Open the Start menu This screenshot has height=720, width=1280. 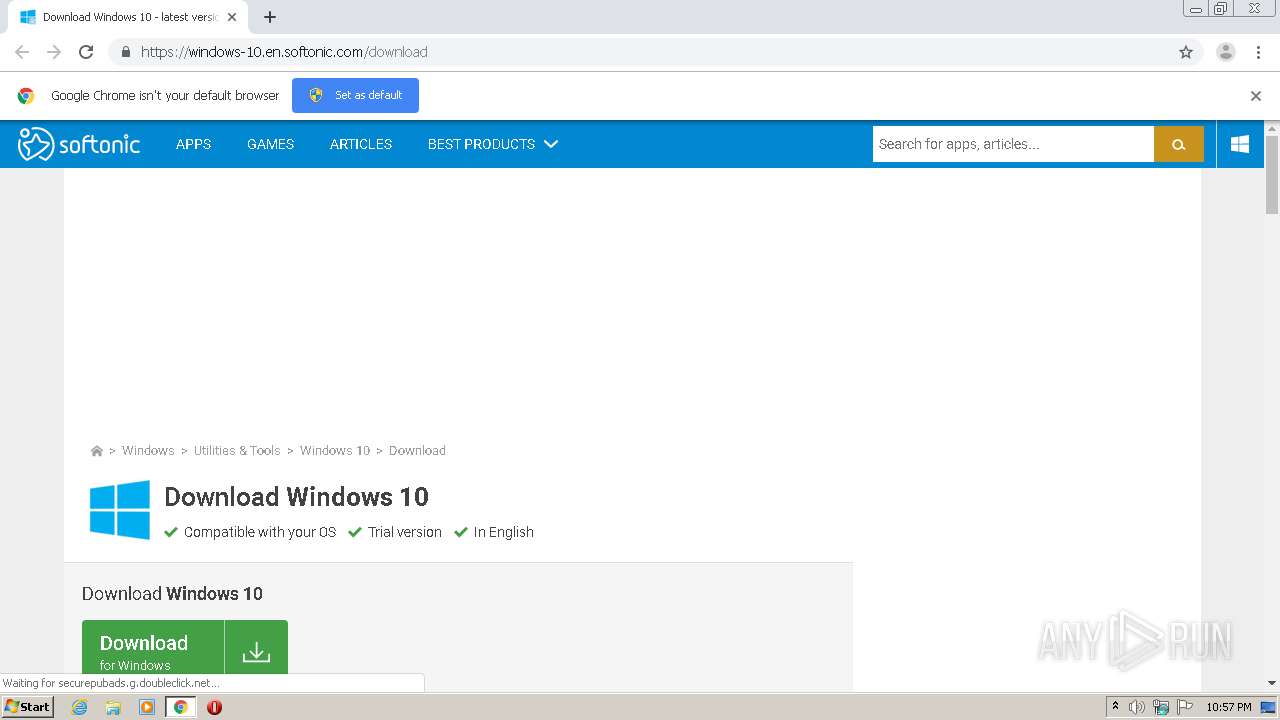click(28, 707)
